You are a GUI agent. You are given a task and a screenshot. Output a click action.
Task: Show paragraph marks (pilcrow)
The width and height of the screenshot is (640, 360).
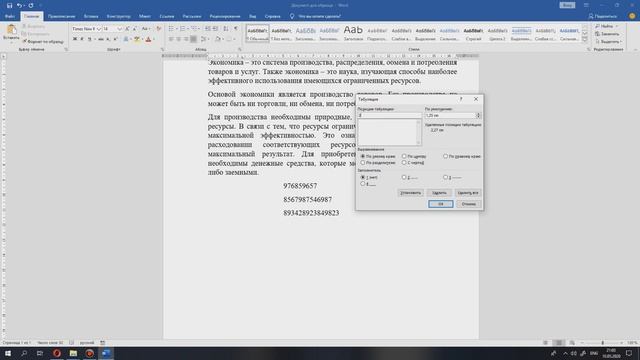[236, 29]
